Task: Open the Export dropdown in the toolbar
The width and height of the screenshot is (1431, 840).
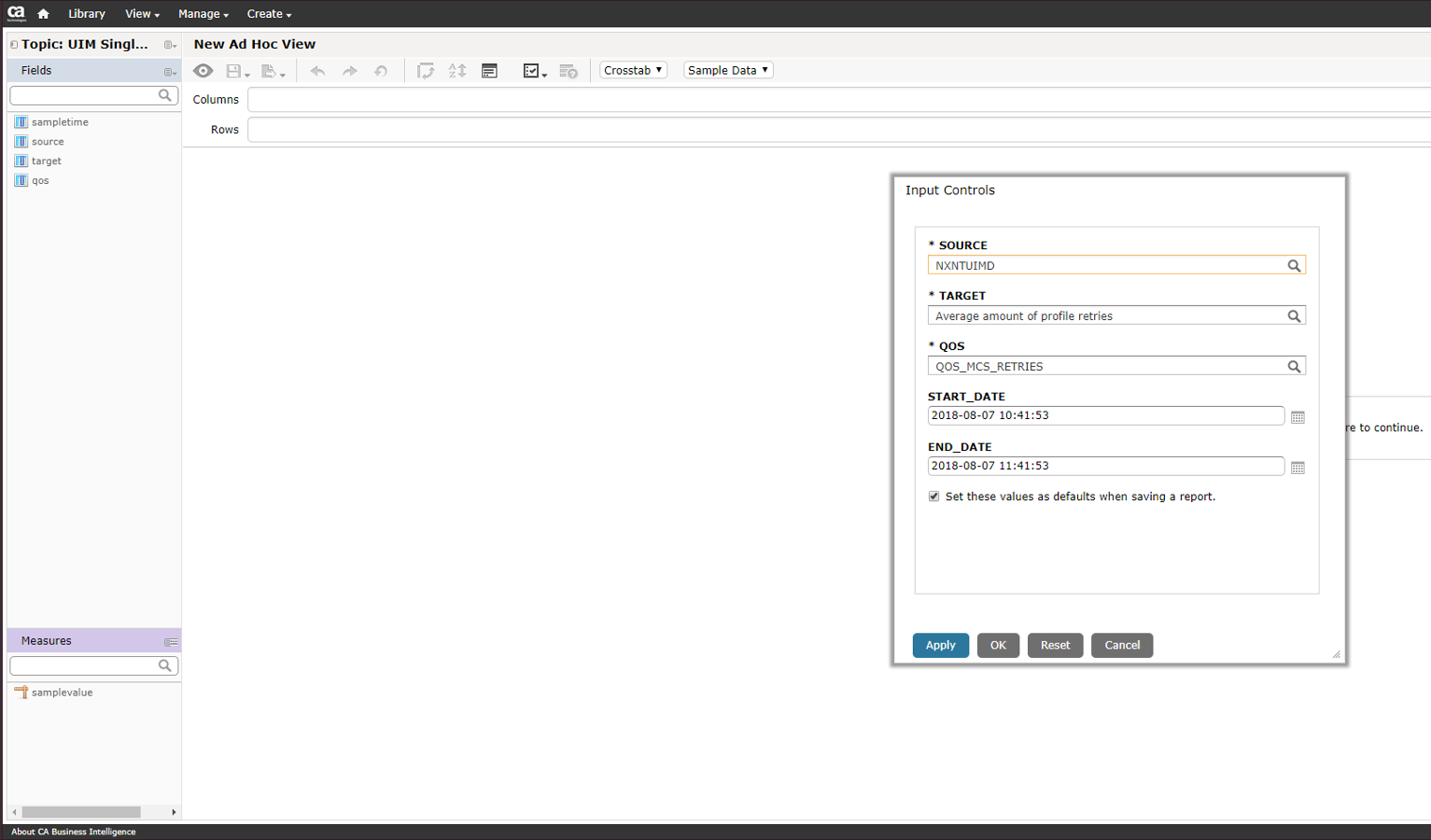Action: (273, 71)
